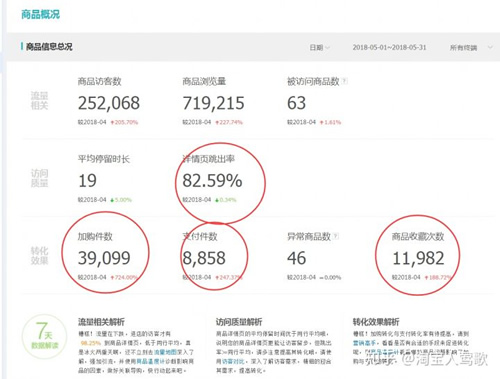Click the 商品收藏次数 label
Screen dimensions: 500x379
tap(418, 237)
